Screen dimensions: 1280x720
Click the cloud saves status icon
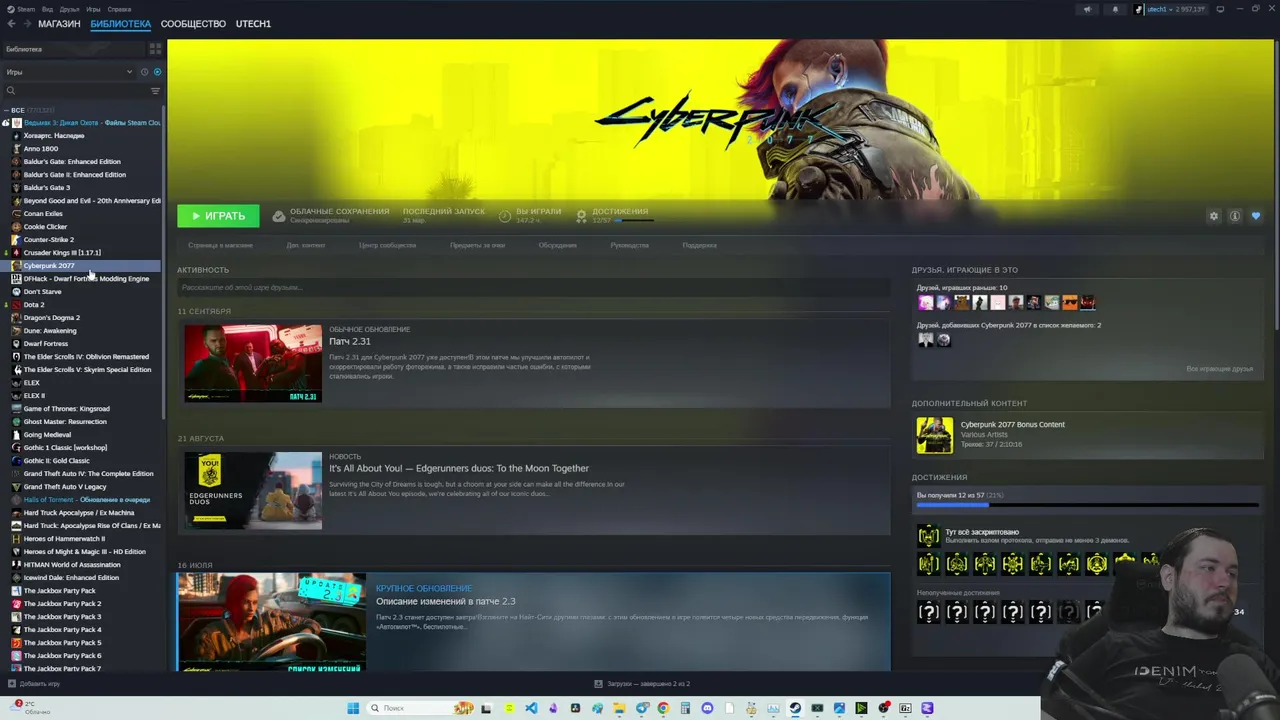tap(279, 216)
